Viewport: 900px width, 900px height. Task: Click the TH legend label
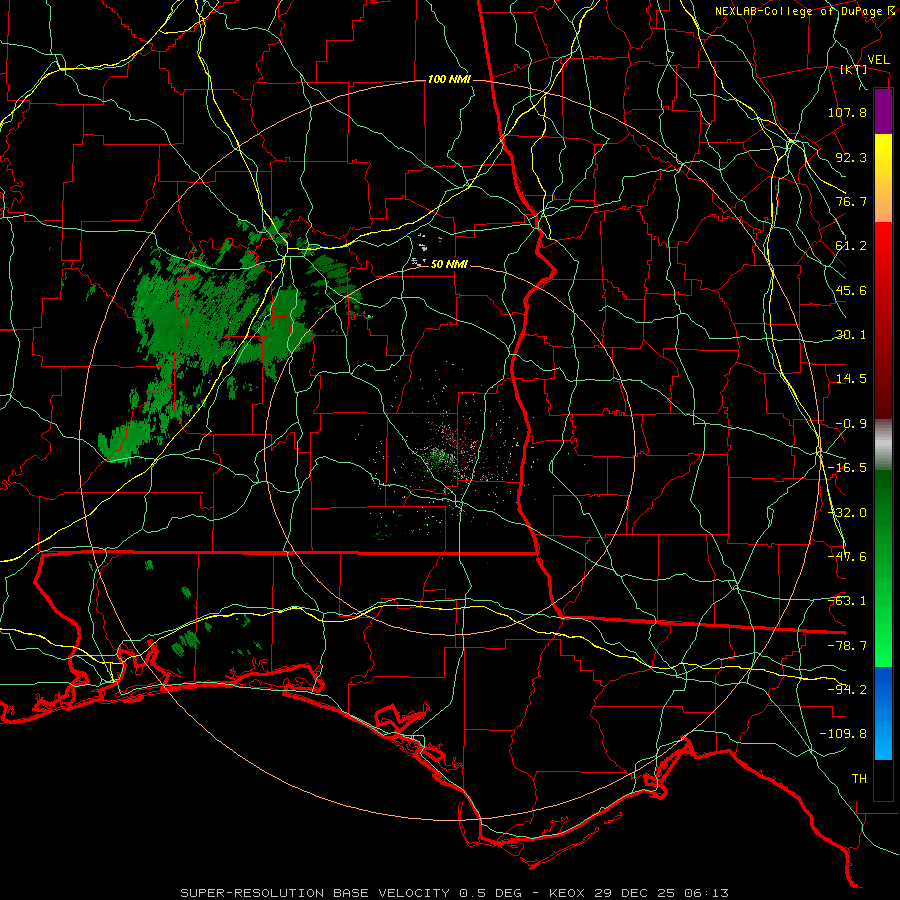pyautogui.click(x=859, y=779)
